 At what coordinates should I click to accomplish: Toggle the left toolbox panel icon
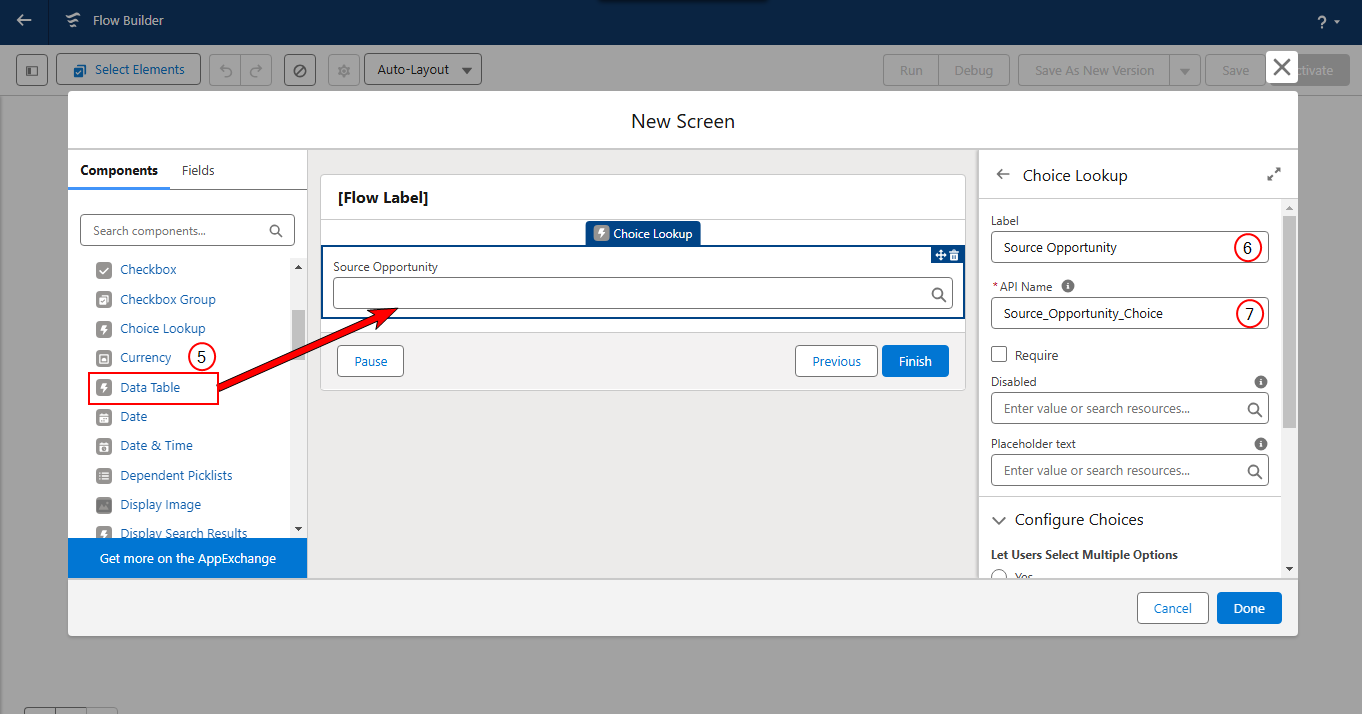pos(32,70)
